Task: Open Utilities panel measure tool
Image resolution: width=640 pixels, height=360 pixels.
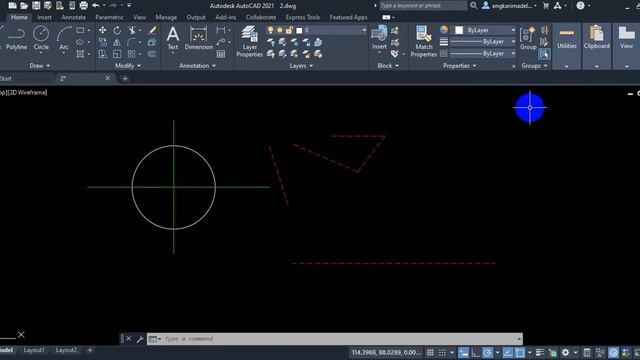Action: [x=567, y=38]
